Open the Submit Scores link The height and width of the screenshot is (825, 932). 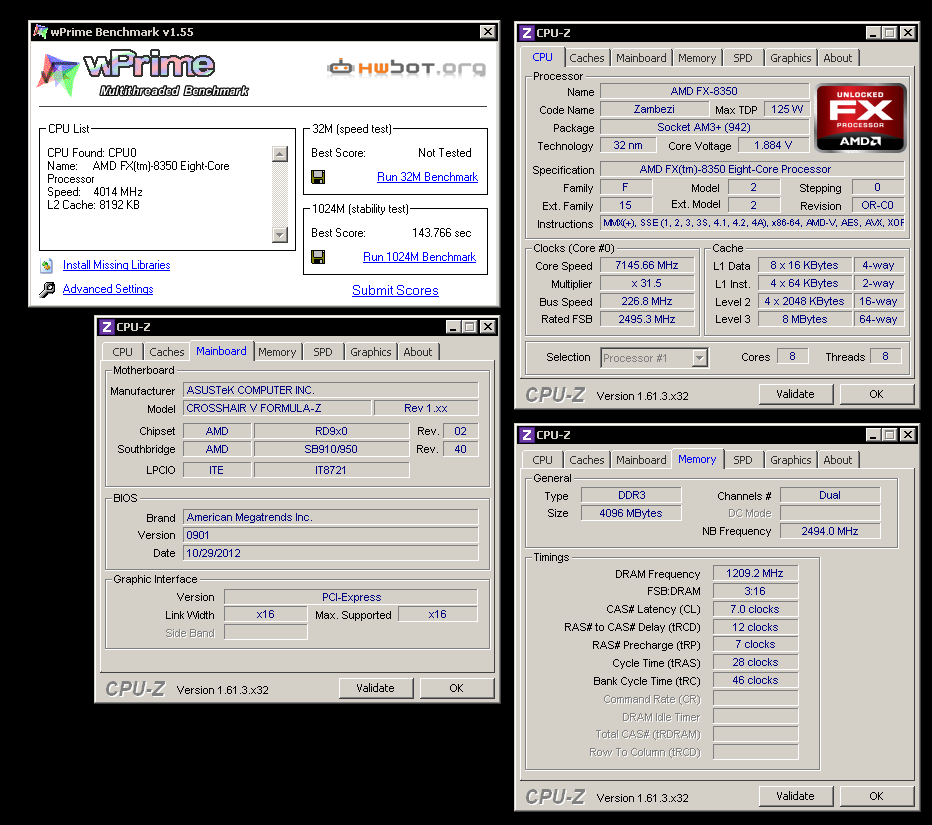pyautogui.click(x=395, y=291)
